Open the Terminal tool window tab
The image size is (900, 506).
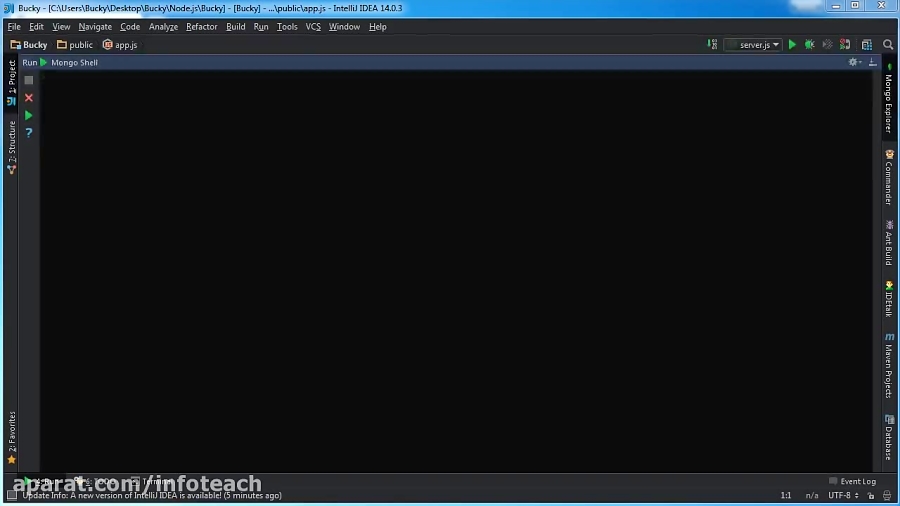point(152,481)
